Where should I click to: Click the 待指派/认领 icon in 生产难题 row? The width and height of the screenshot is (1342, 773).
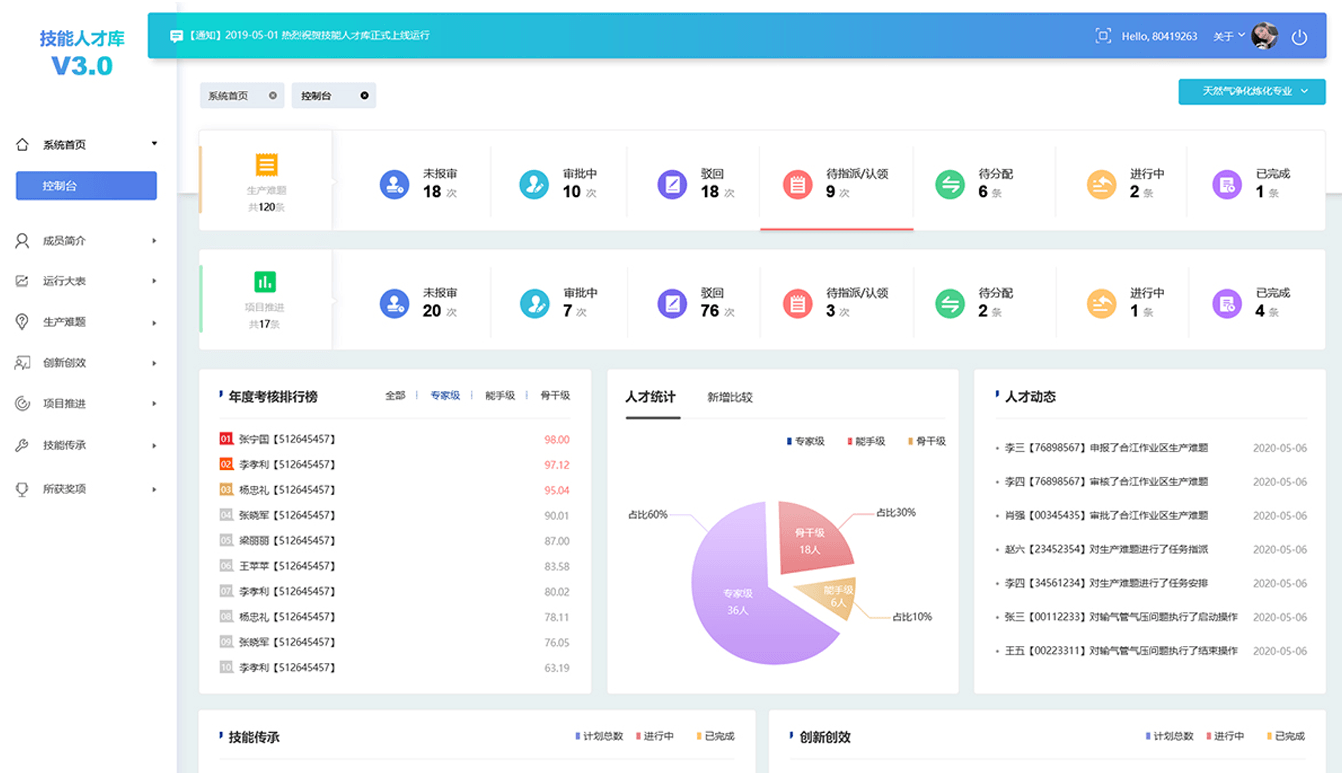pyautogui.click(x=797, y=184)
